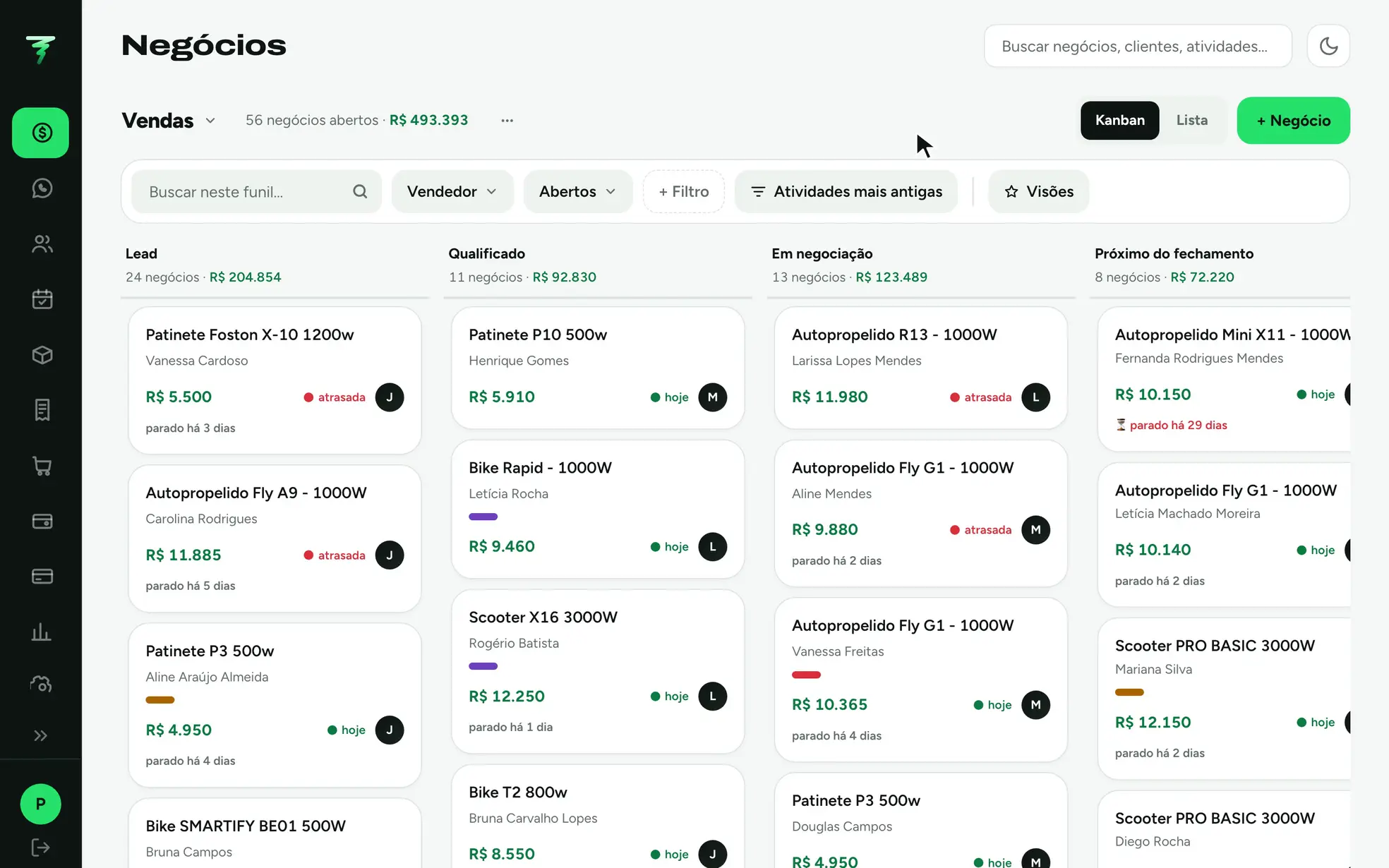
Task: Open the products box icon in sidebar
Action: pos(42,354)
